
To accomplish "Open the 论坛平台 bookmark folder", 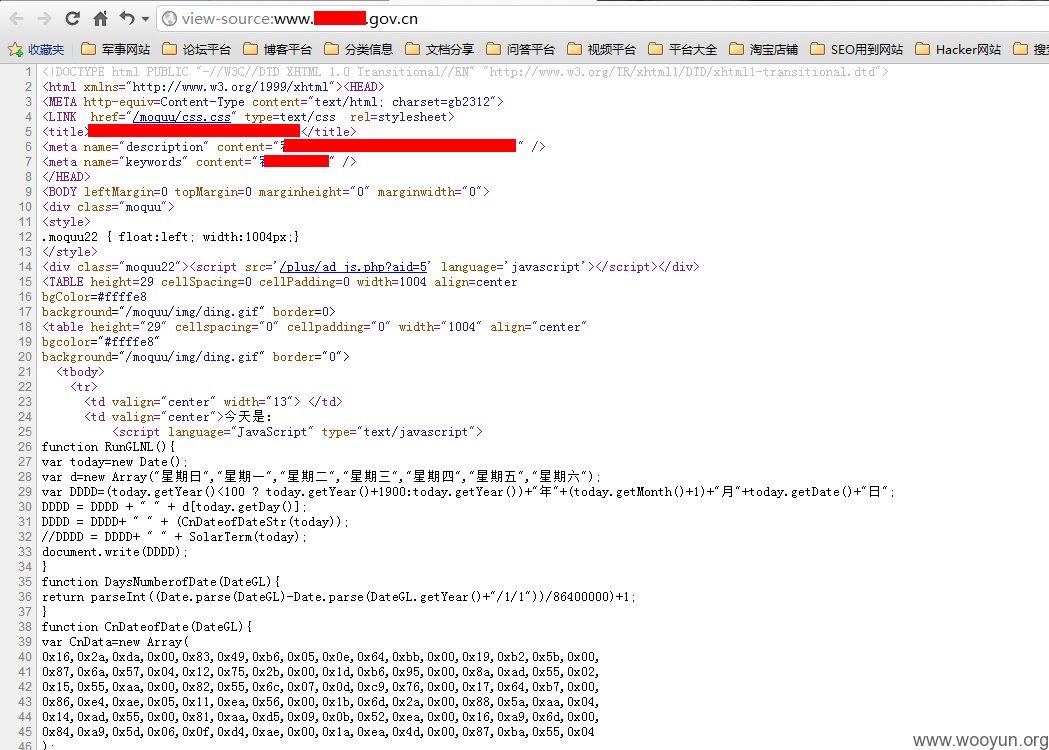I will [197, 50].
